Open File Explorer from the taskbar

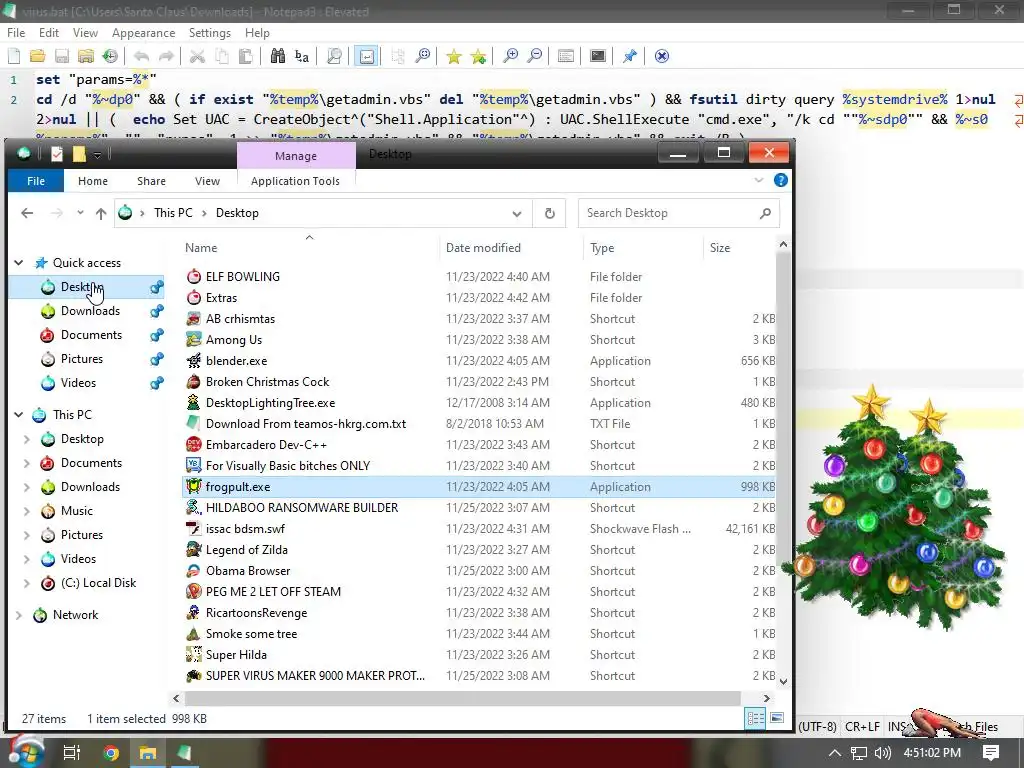[x=148, y=753]
